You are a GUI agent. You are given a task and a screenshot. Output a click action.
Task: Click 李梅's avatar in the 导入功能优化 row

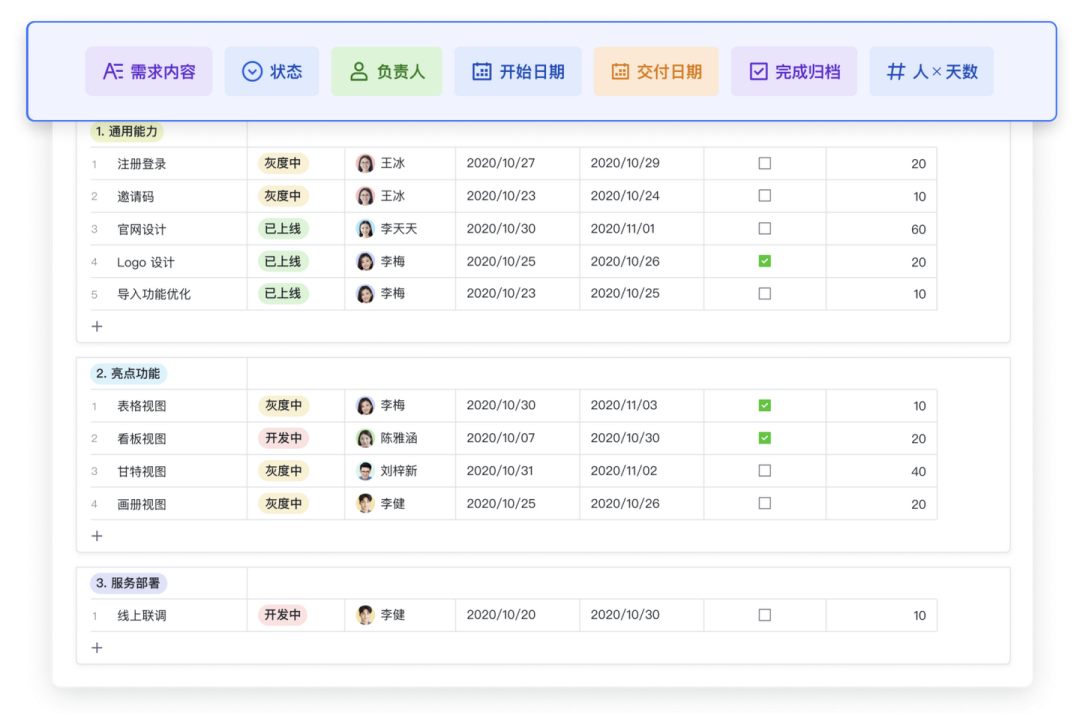[365, 294]
